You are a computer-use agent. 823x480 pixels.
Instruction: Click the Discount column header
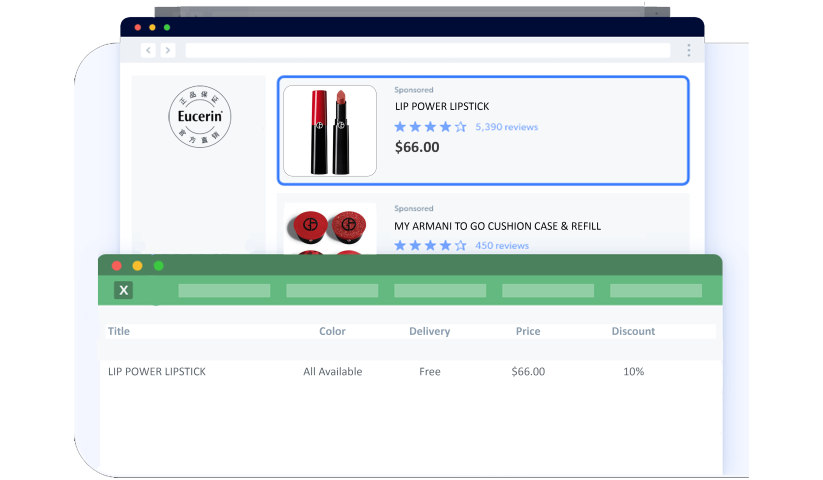(633, 331)
